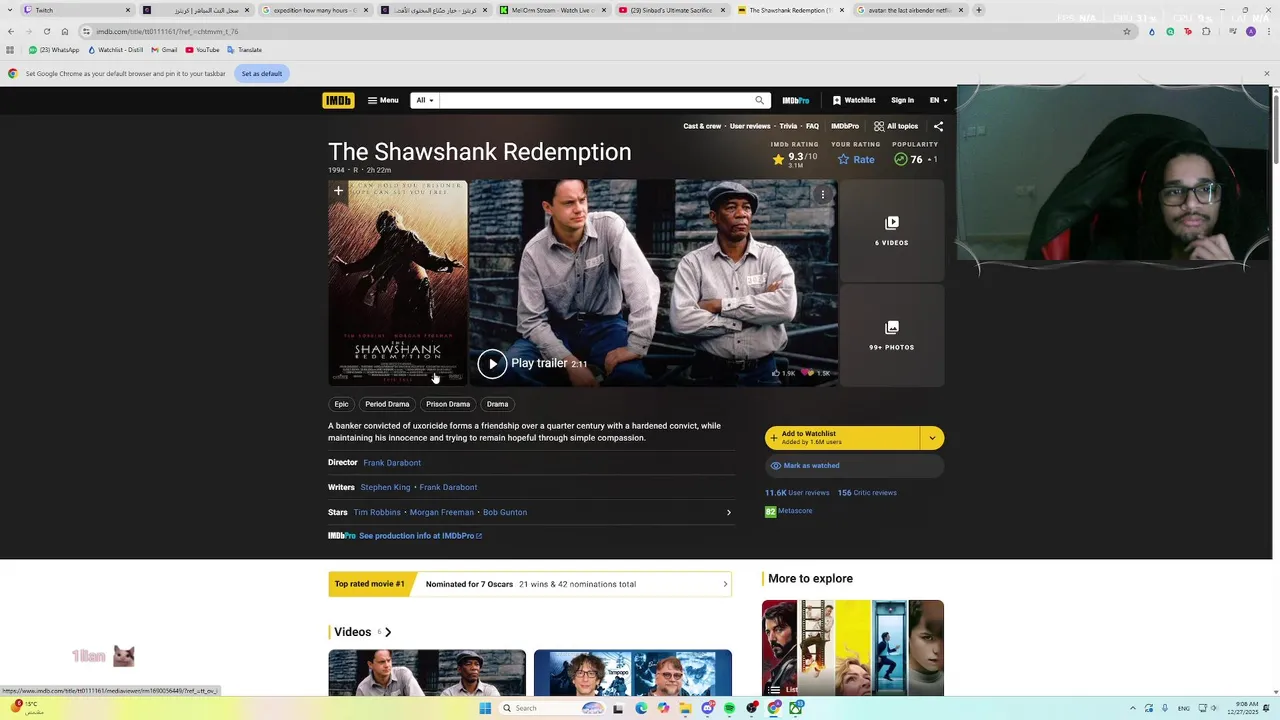This screenshot has width=1280, height=720.
Task: Expand the awards row chevron
Action: tap(725, 584)
